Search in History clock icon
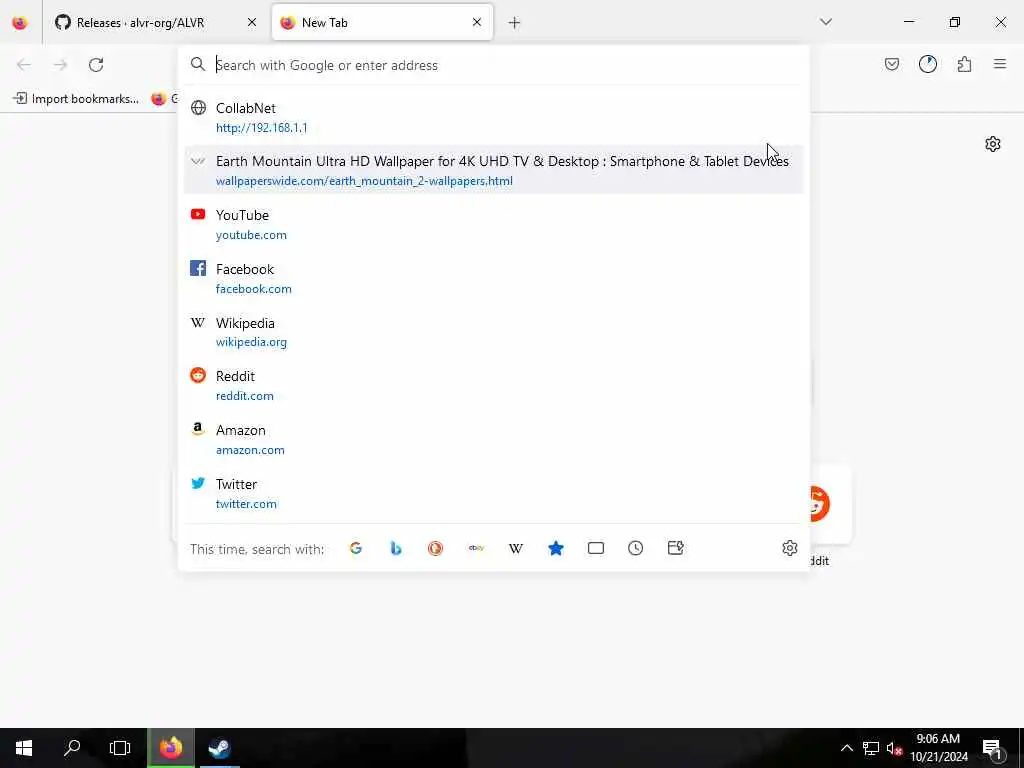 click(x=635, y=549)
